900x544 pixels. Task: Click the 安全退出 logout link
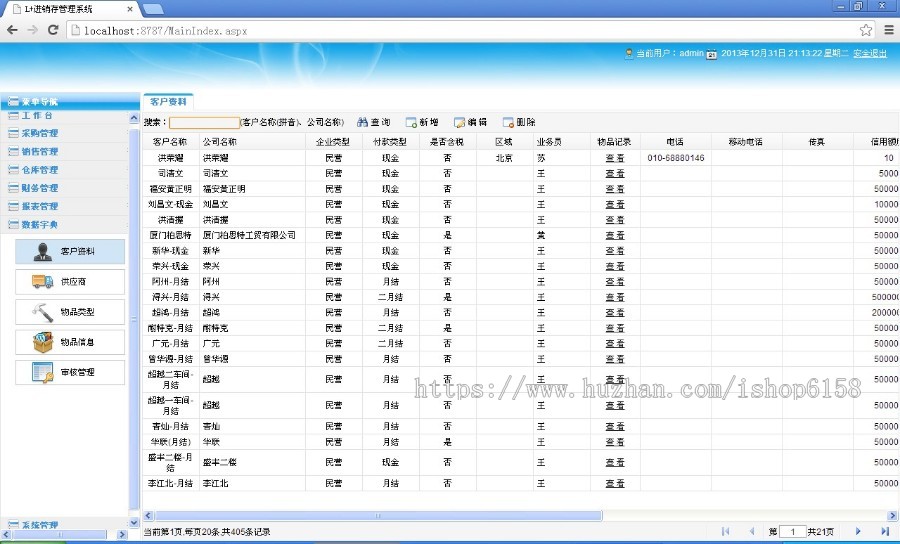click(870, 53)
